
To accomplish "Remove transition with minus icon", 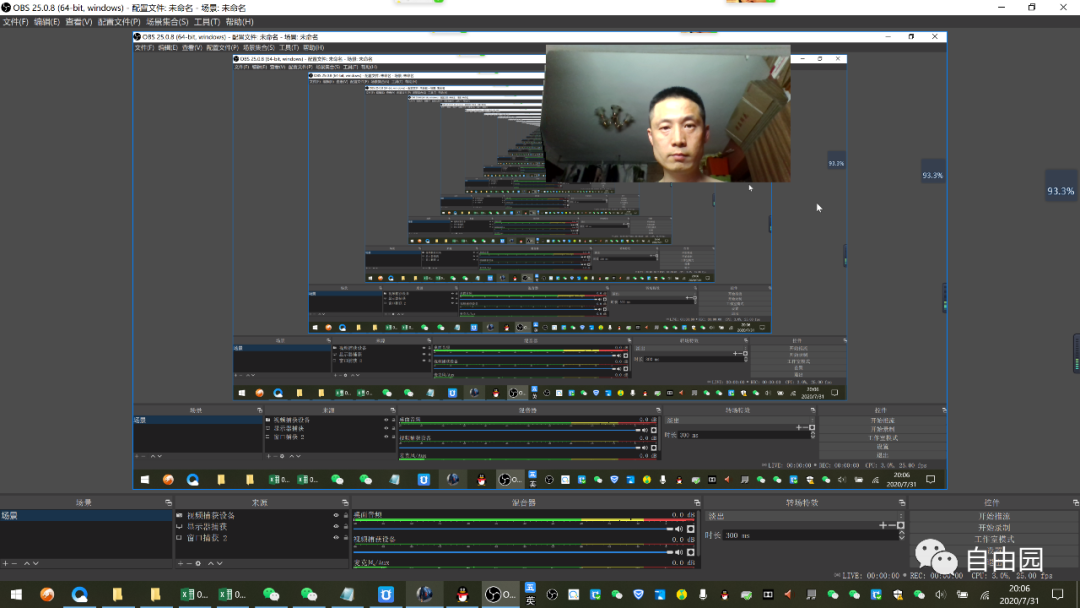I will 891,525.
